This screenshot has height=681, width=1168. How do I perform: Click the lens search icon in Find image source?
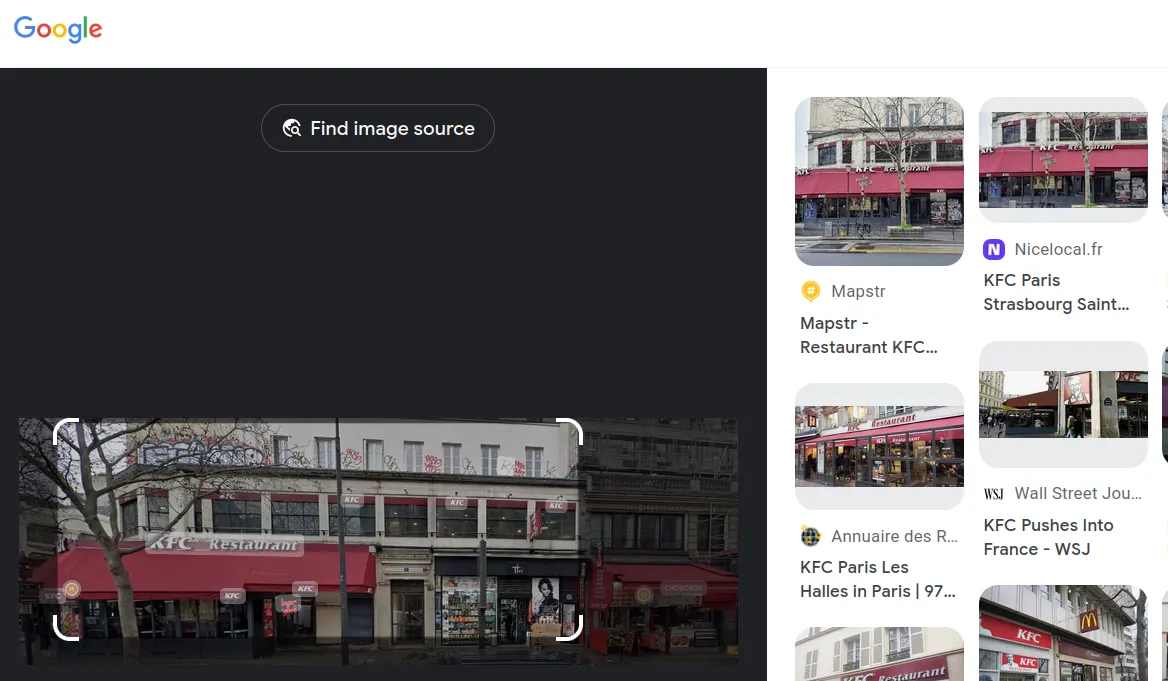(292, 128)
